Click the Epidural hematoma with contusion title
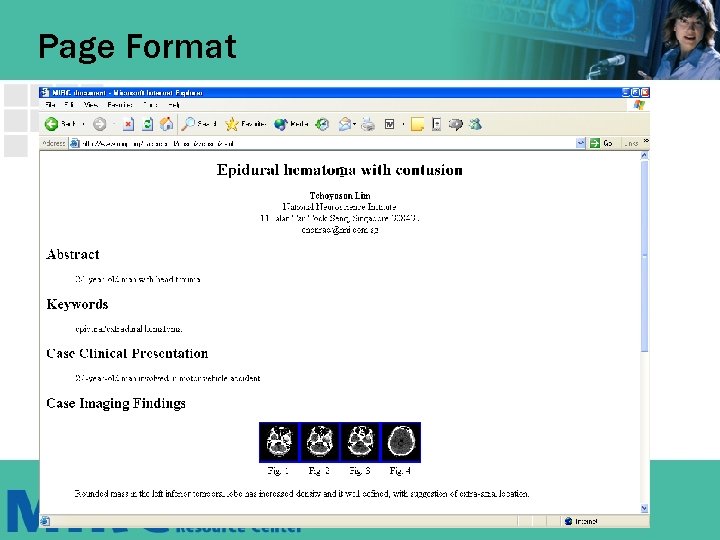 [340, 170]
